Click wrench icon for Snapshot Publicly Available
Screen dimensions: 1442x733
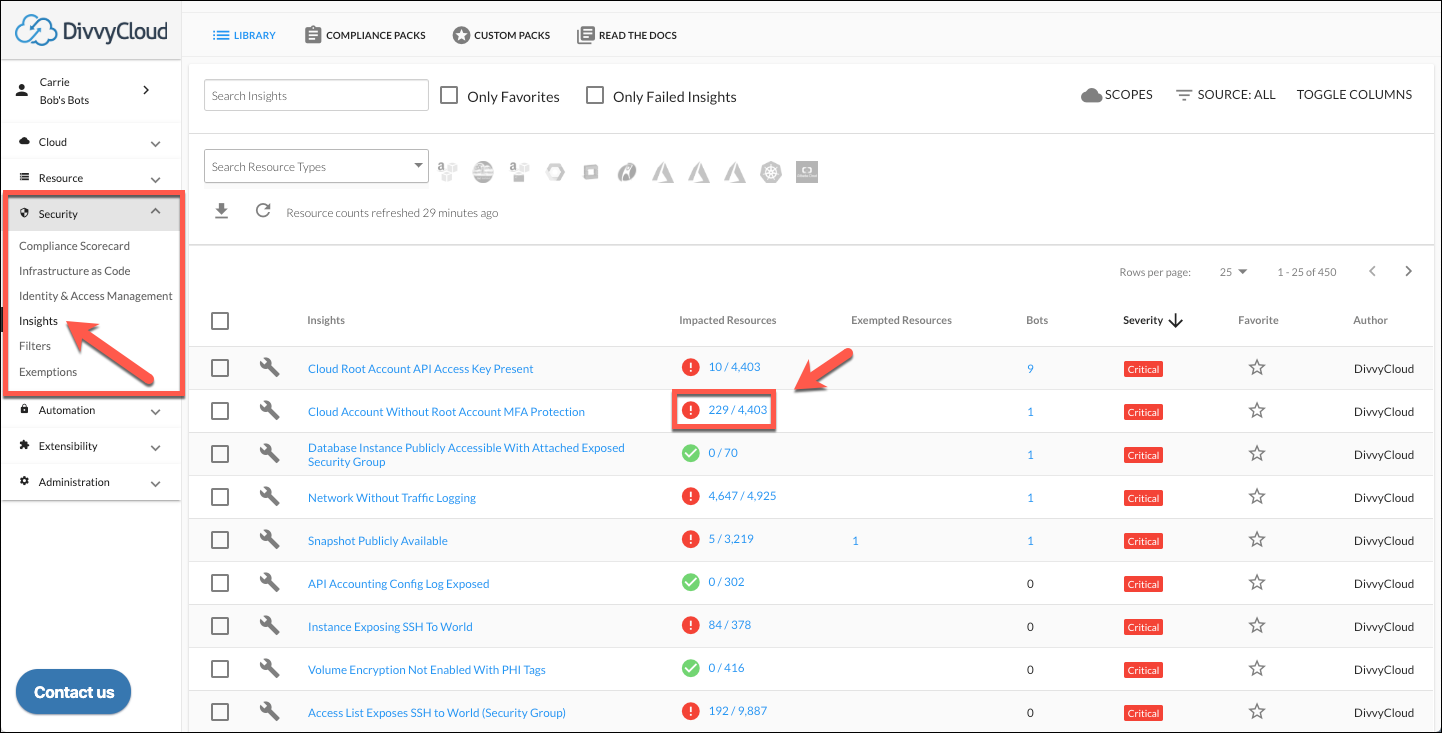pyautogui.click(x=269, y=540)
